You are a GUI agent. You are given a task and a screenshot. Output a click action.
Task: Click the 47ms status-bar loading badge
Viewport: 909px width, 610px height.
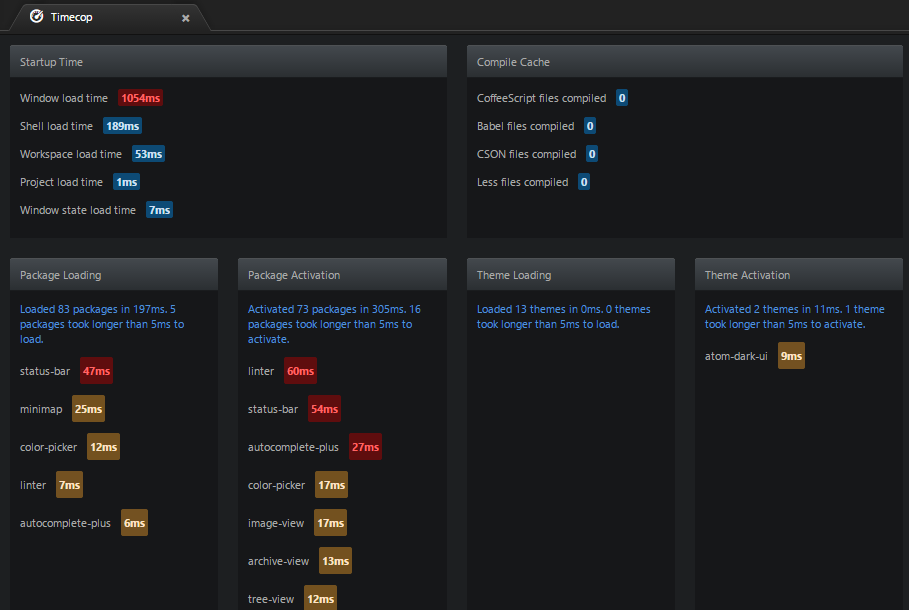coord(96,371)
